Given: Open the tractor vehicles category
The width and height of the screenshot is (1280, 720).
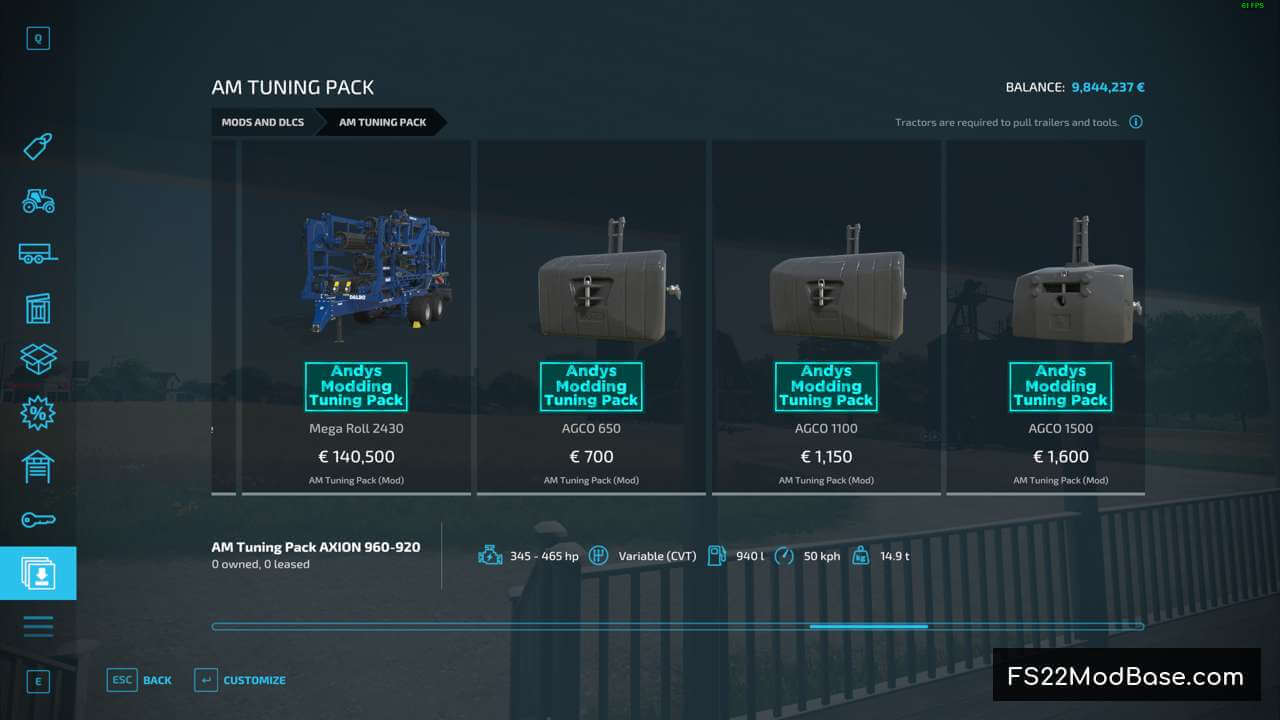Looking at the screenshot, I should pyautogui.click(x=38, y=200).
